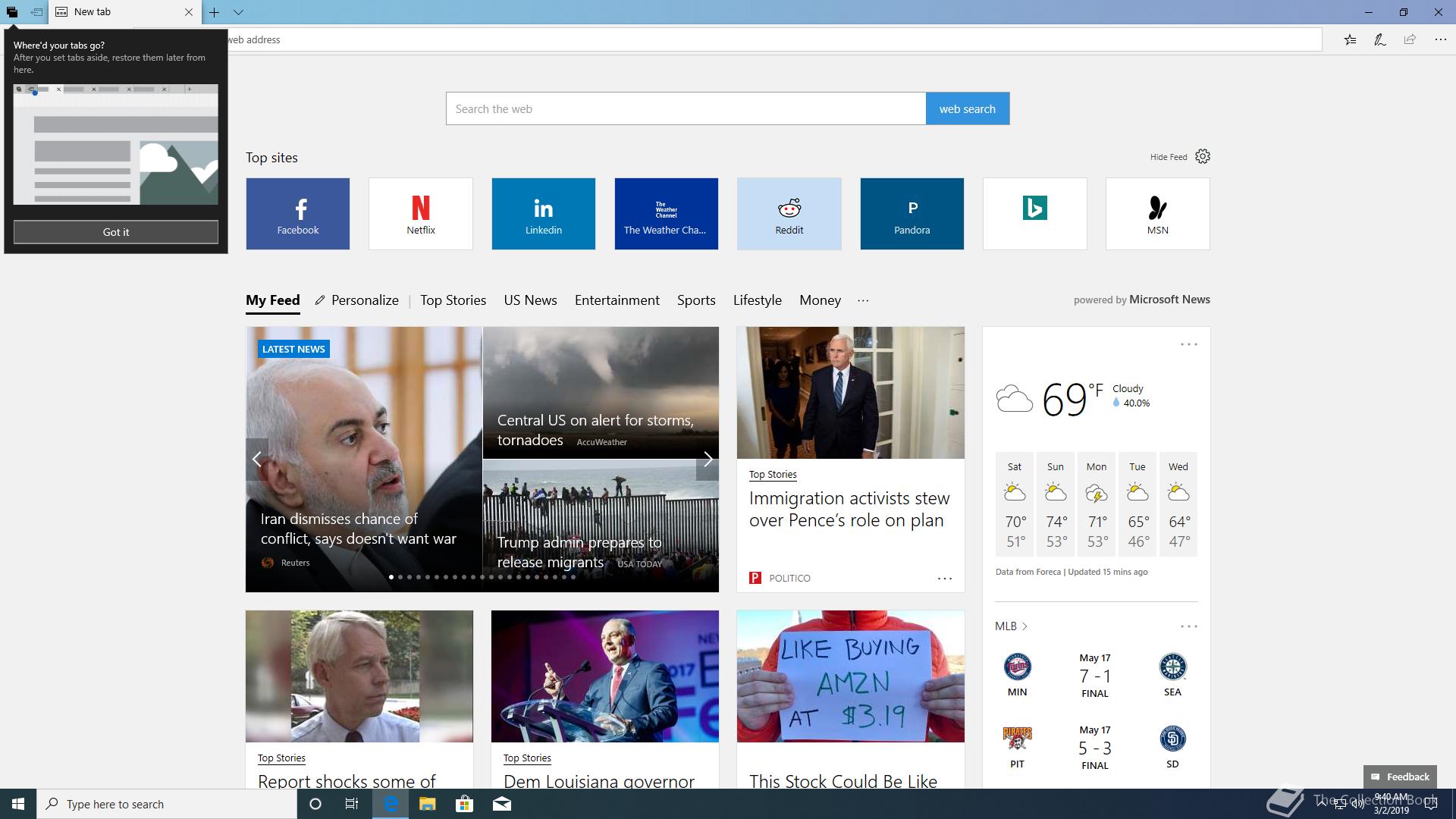1456x819 pixels.
Task: Open Dem Louisiana governor story
Action: [599, 781]
